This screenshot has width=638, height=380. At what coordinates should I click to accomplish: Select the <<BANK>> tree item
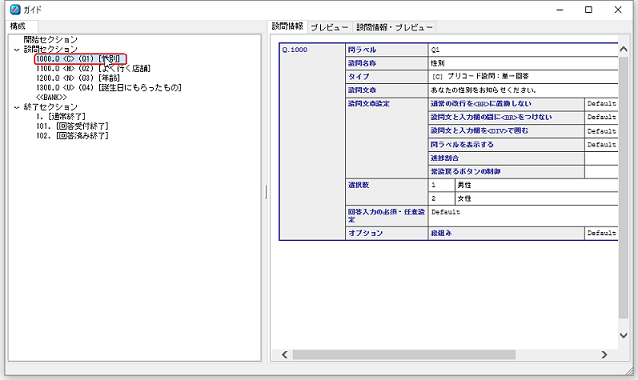[51, 97]
